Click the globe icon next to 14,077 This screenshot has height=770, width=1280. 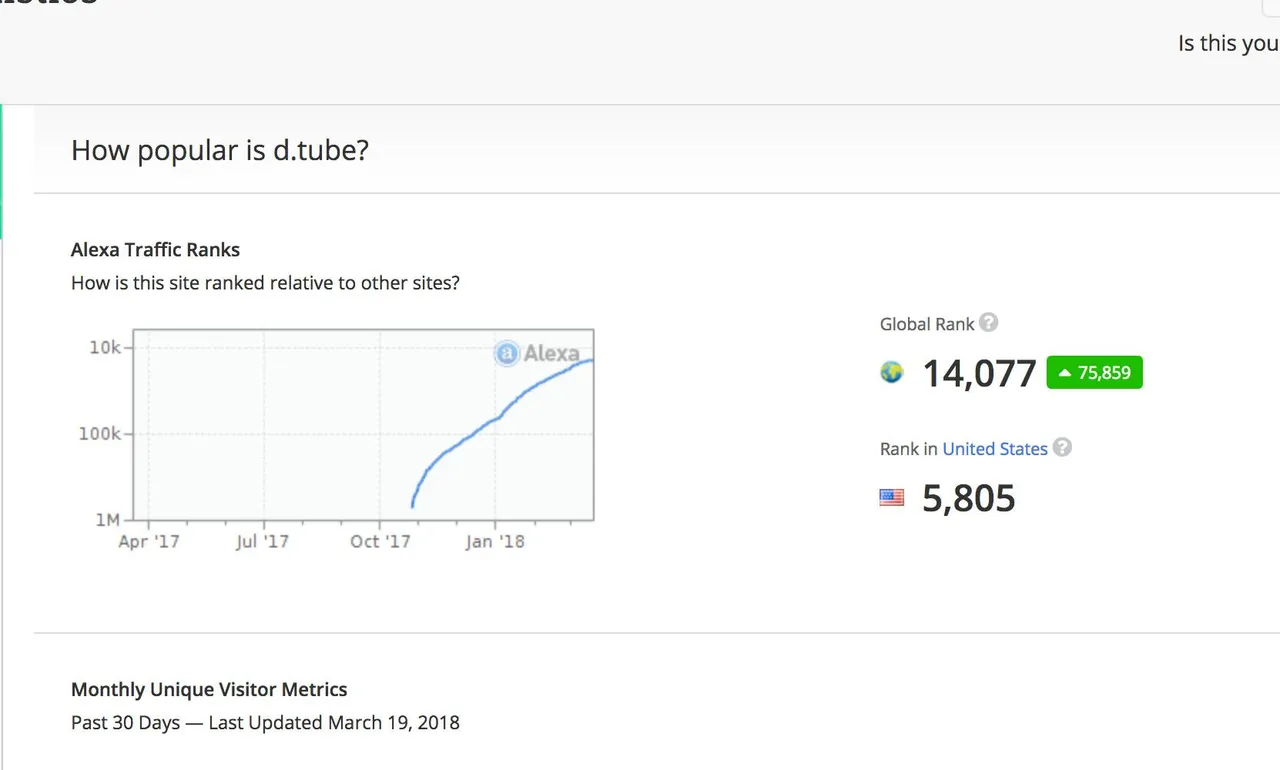click(891, 372)
